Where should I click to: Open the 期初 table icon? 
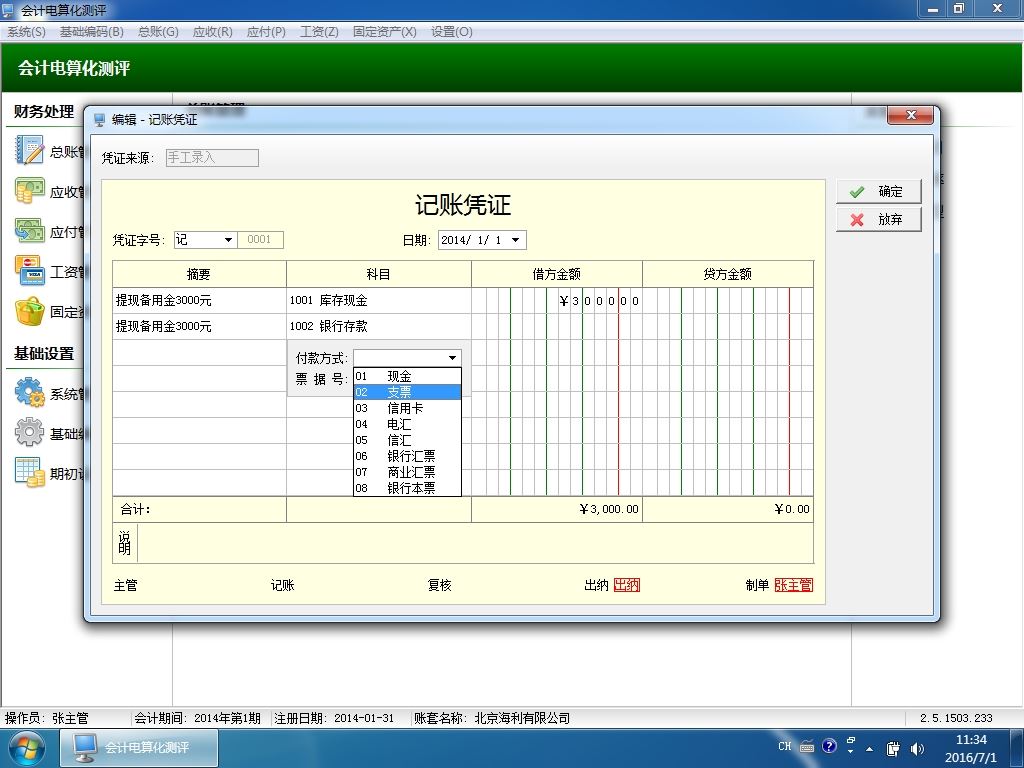29,473
